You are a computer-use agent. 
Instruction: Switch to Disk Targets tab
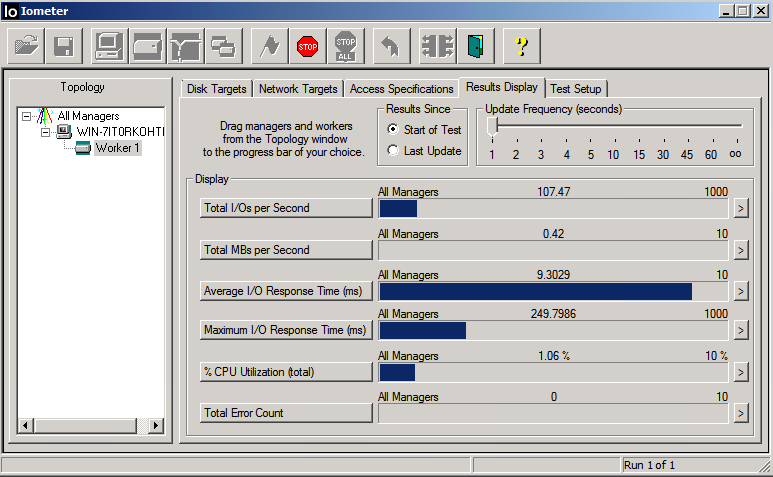[x=216, y=89]
